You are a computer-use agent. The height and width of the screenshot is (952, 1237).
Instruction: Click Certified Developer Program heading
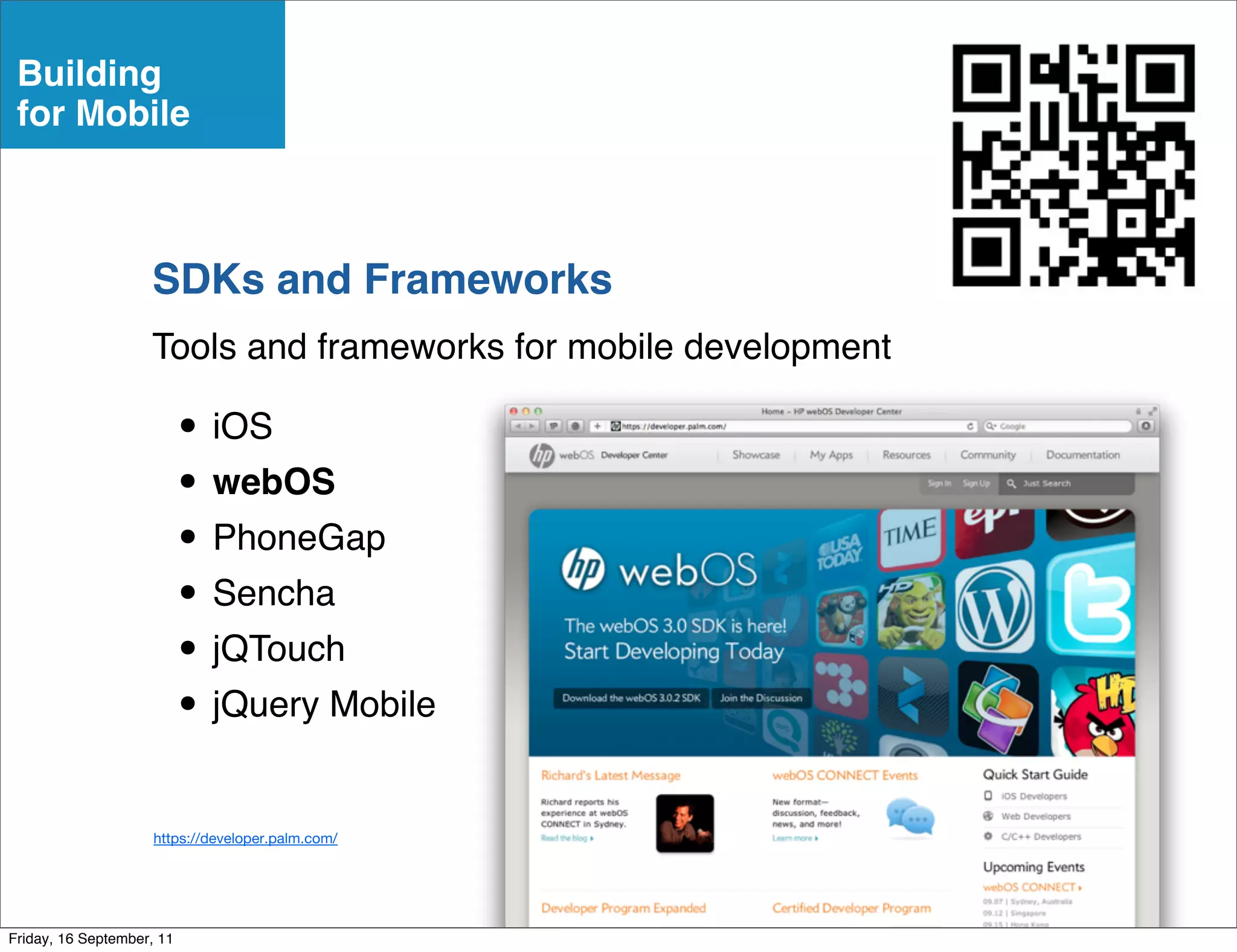click(x=852, y=908)
